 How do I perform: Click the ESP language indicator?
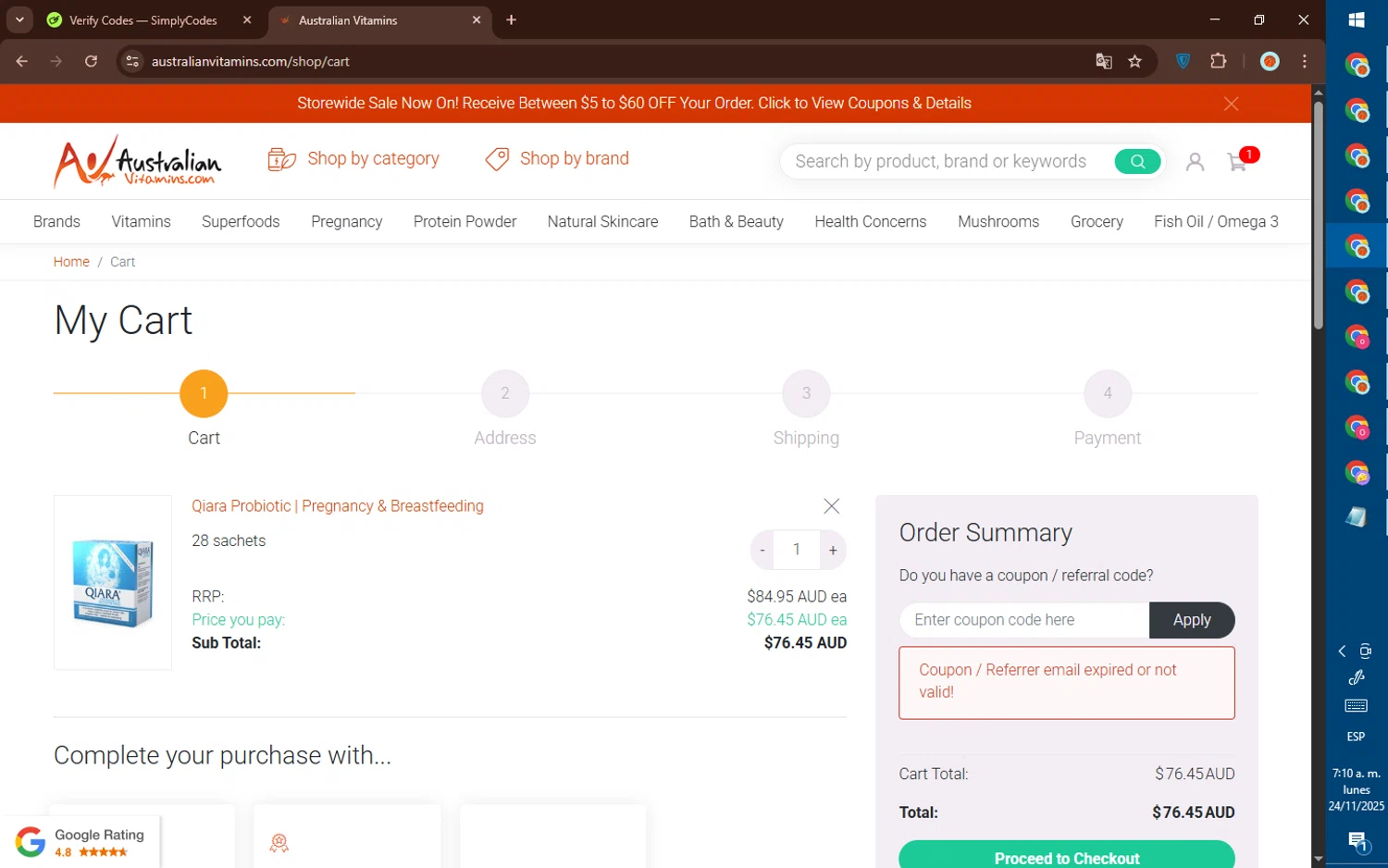click(1356, 738)
